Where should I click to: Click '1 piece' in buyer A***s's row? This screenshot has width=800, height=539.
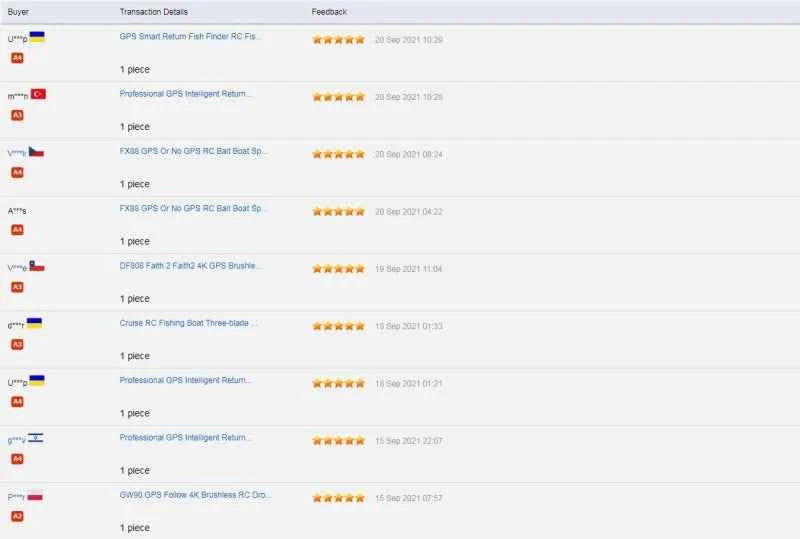click(135, 241)
